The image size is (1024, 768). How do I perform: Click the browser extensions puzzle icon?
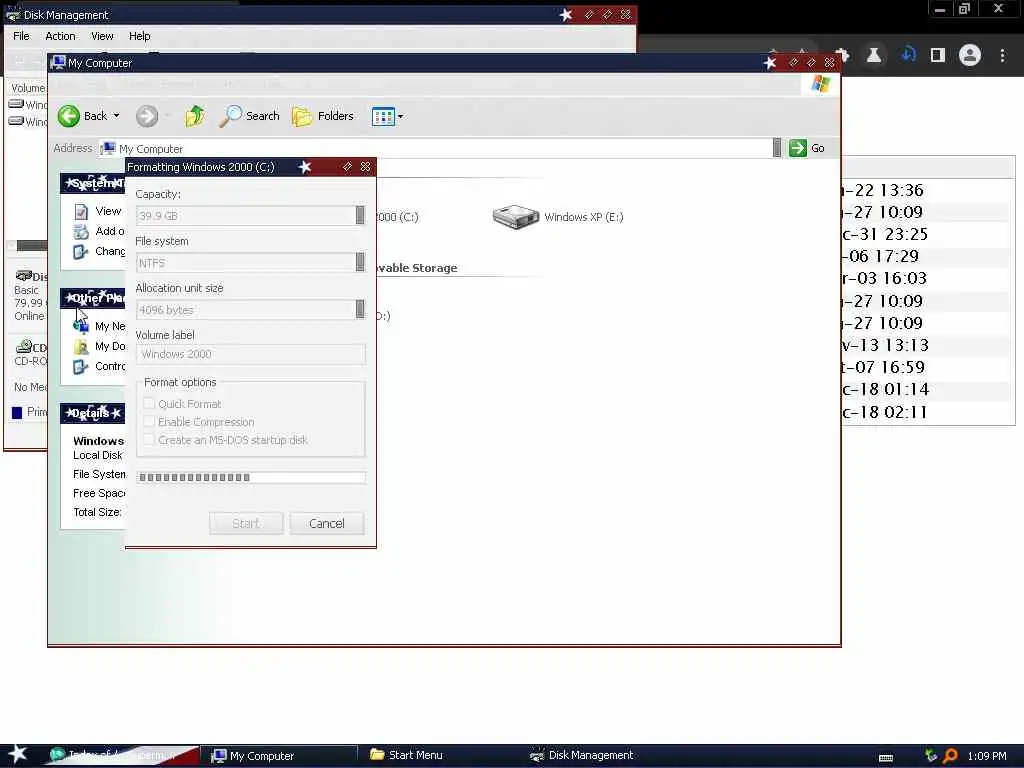pos(842,56)
